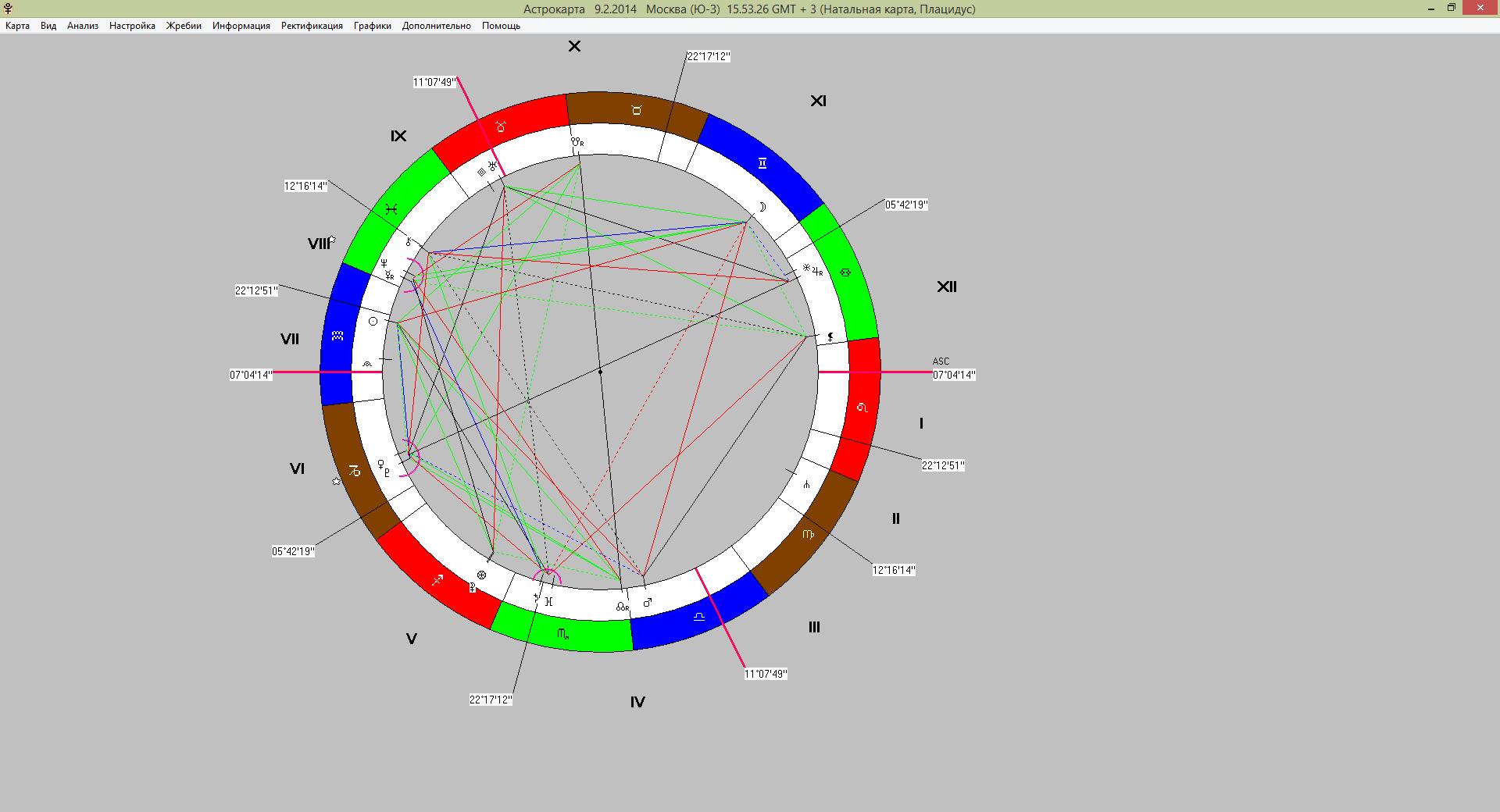
Task: Click the retrograde Jupiter glyph
Action: point(818,271)
